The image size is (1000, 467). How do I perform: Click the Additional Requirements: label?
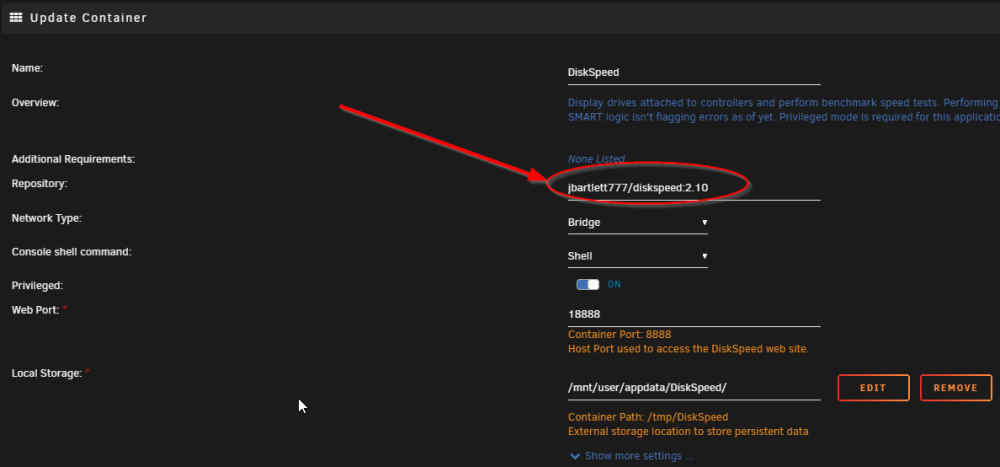[73, 159]
